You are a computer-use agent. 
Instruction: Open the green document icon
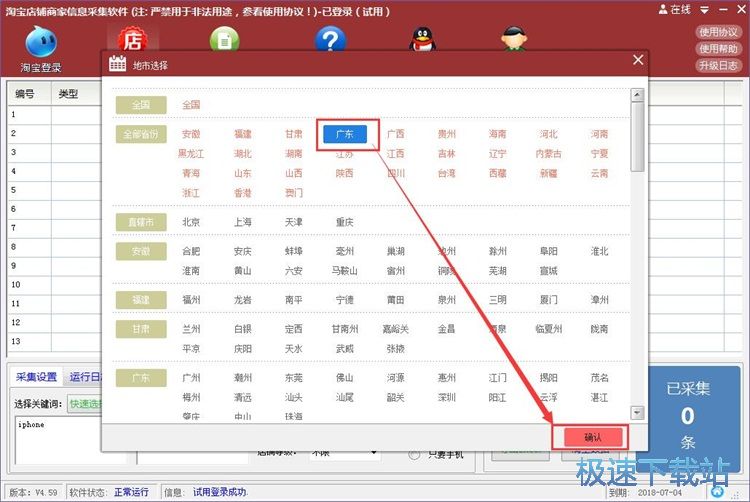[x=224, y=39]
